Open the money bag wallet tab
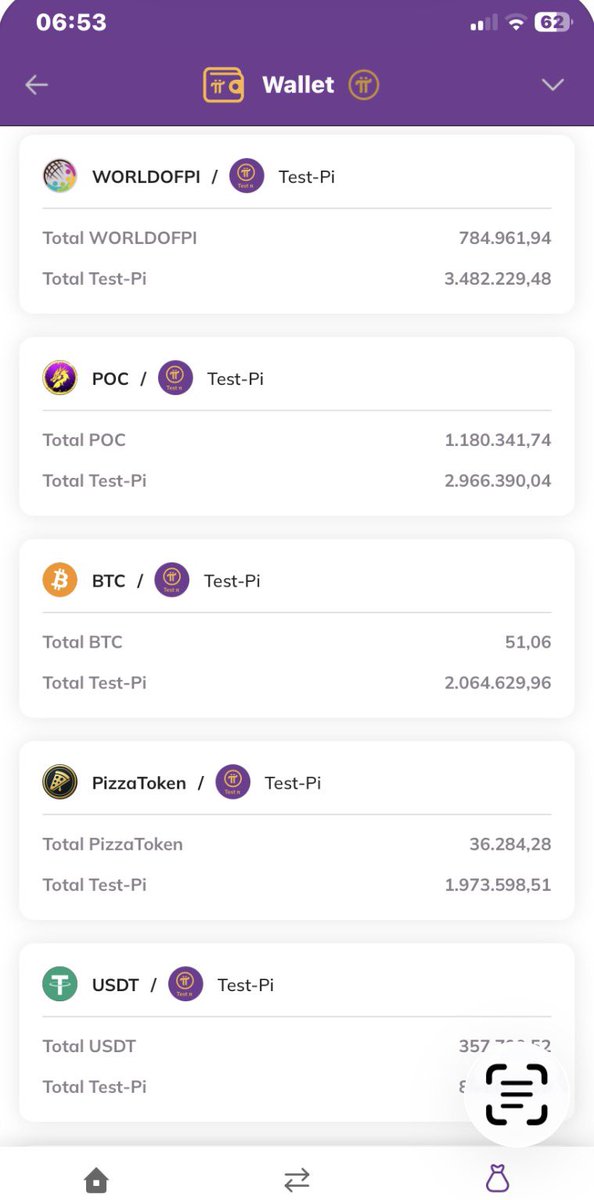 pyautogui.click(x=497, y=1180)
